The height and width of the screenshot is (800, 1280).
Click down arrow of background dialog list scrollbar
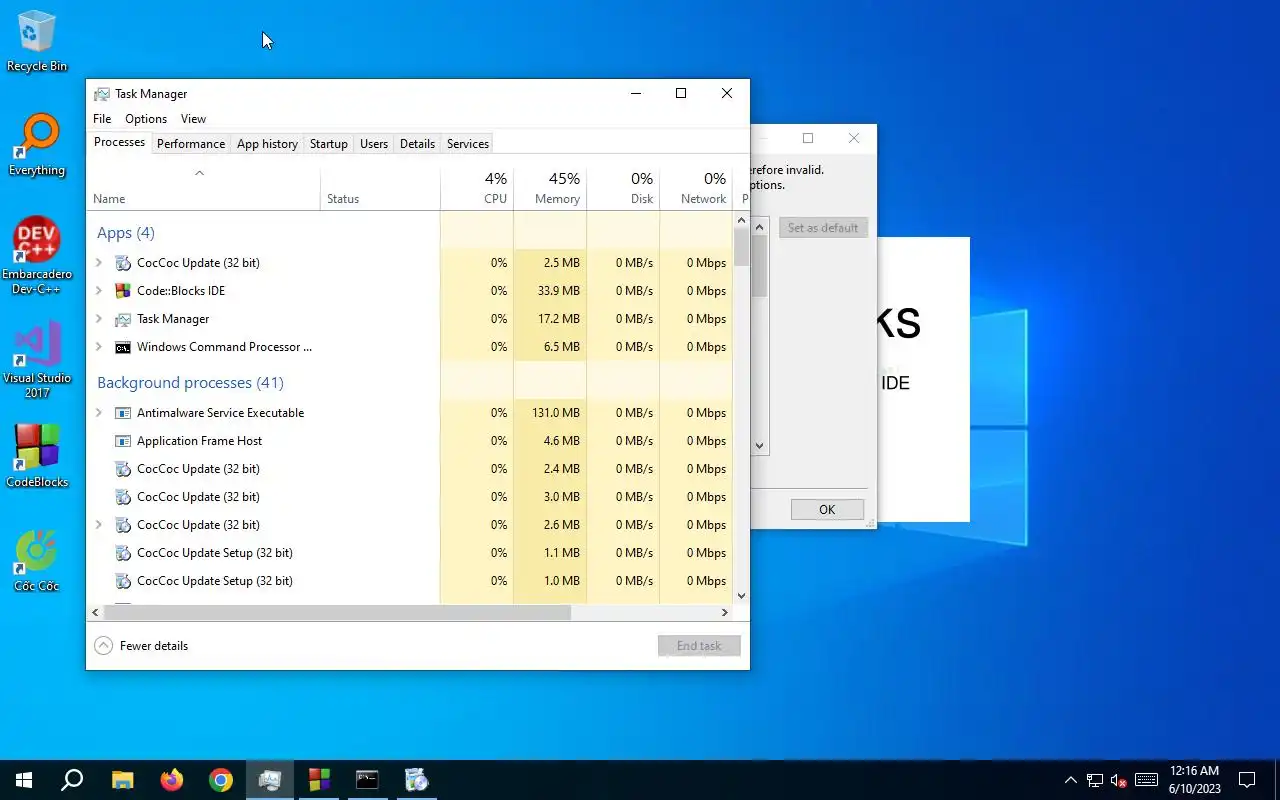(760, 446)
